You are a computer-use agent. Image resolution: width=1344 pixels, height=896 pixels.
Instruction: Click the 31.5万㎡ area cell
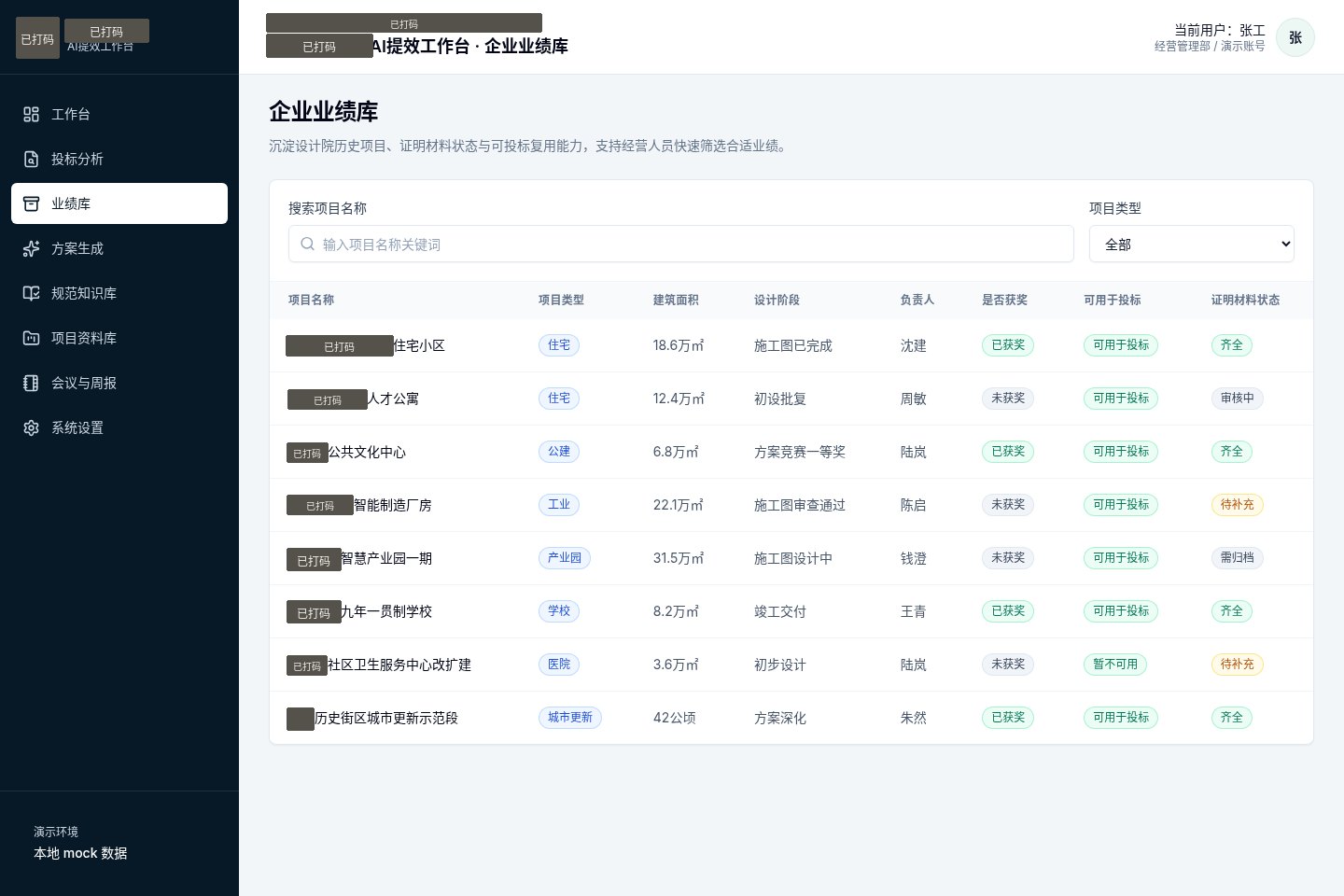(x=679, y=558)
